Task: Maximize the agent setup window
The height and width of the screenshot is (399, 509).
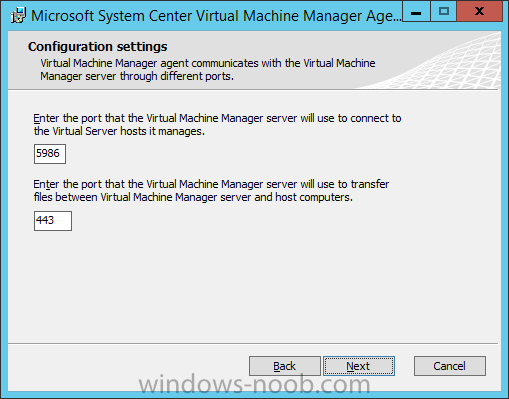Action: pyautogui.click(x=444, y=12)
